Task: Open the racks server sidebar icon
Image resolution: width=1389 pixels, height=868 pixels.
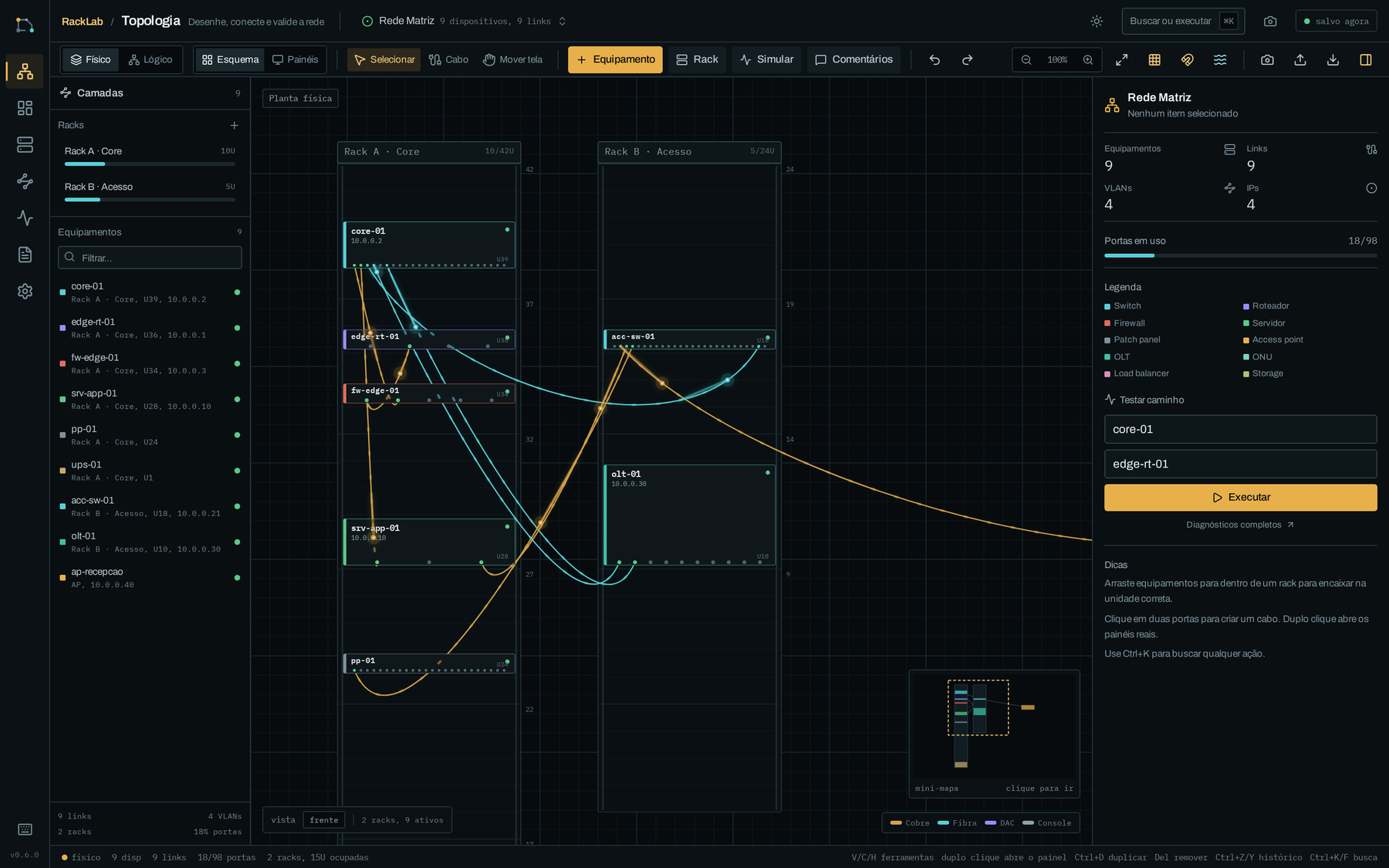Action: (x=25, y=144)
